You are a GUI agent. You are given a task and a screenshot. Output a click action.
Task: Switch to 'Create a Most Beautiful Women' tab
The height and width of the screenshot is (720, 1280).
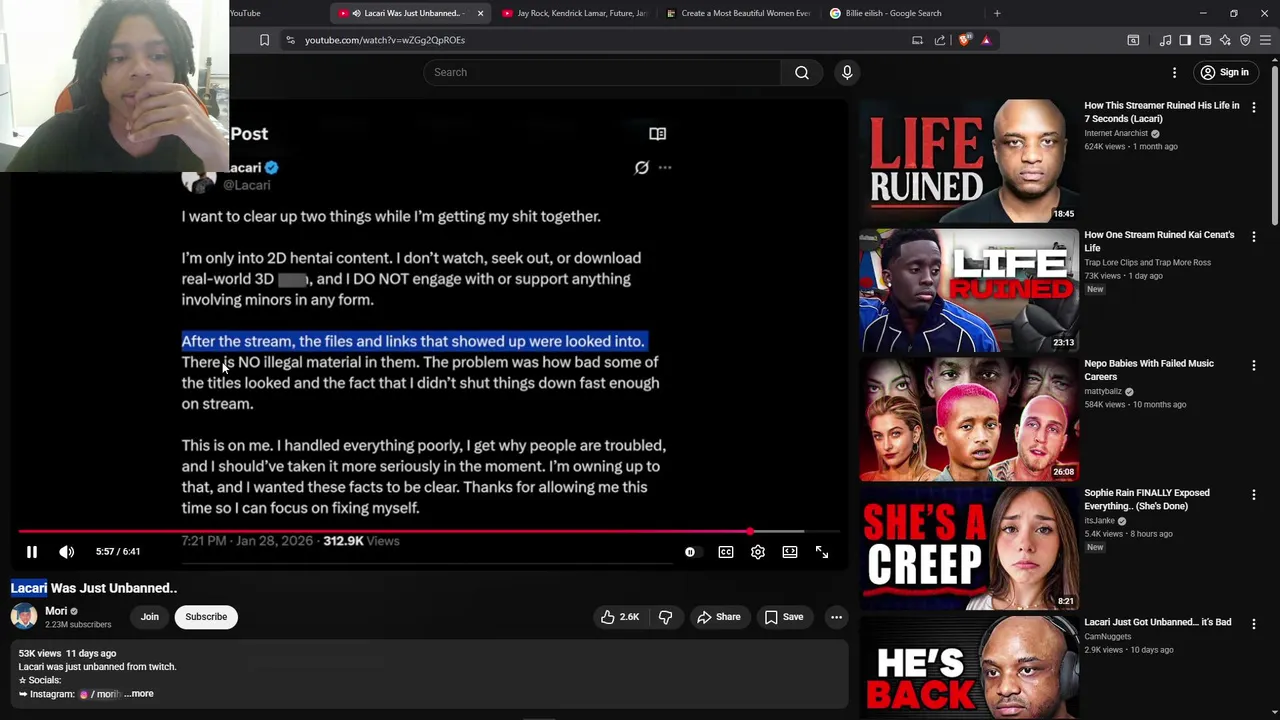coord(738,13)
